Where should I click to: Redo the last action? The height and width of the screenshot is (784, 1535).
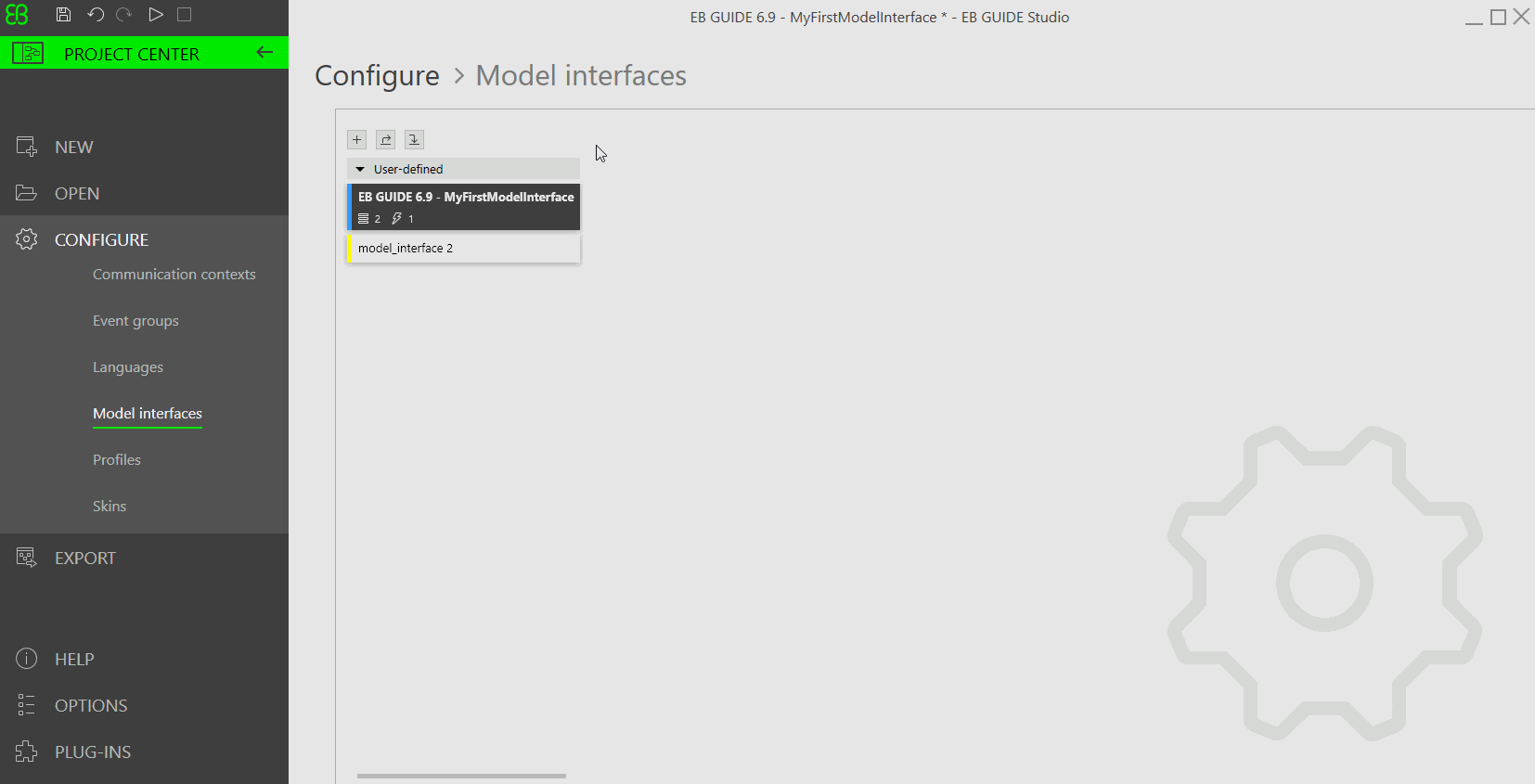[124, 15]
